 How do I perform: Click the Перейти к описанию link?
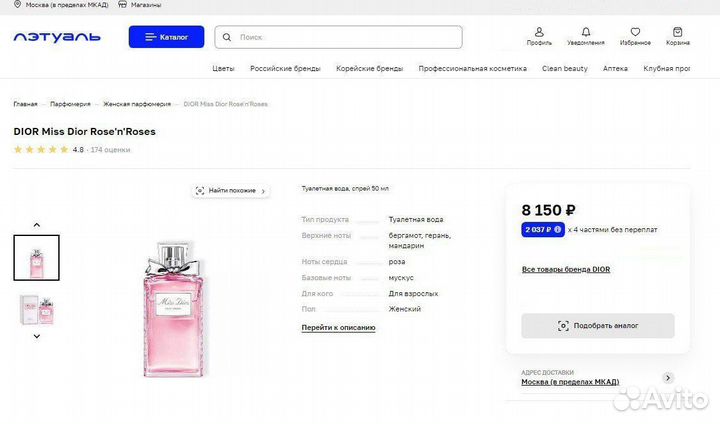click(x=338, y=328)
